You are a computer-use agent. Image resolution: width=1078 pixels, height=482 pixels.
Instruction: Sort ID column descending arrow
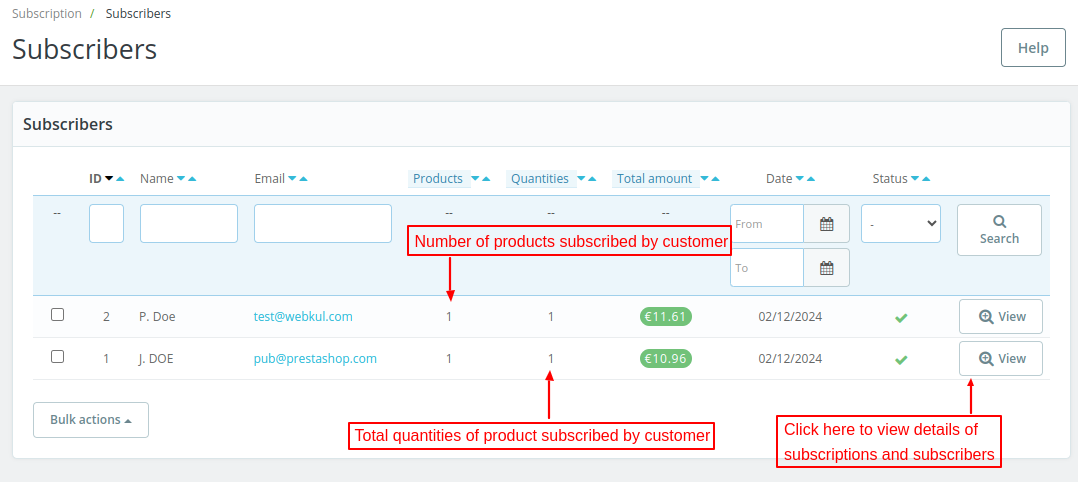pyautogui.click(x=109, y=179)
